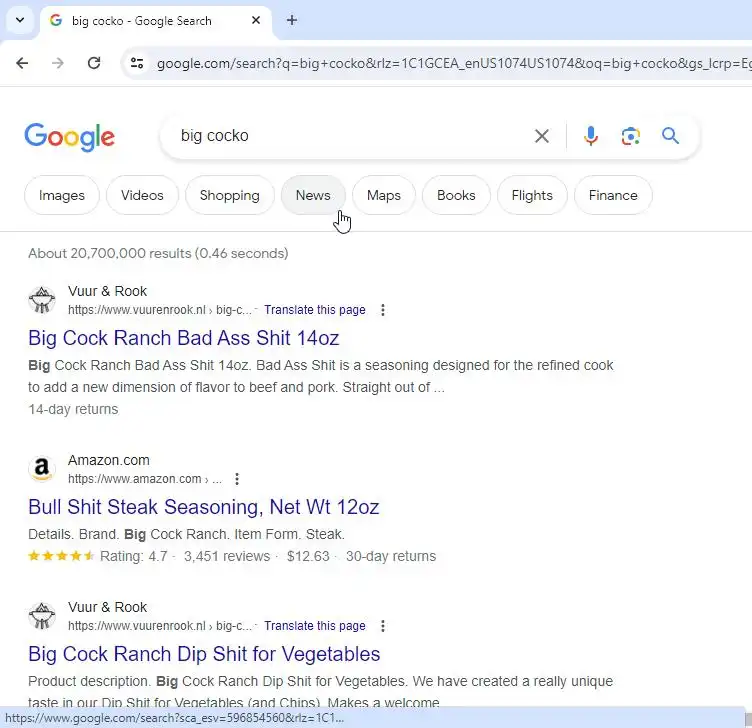
Task: Open a new browser tab
Action: pos(292,20)
